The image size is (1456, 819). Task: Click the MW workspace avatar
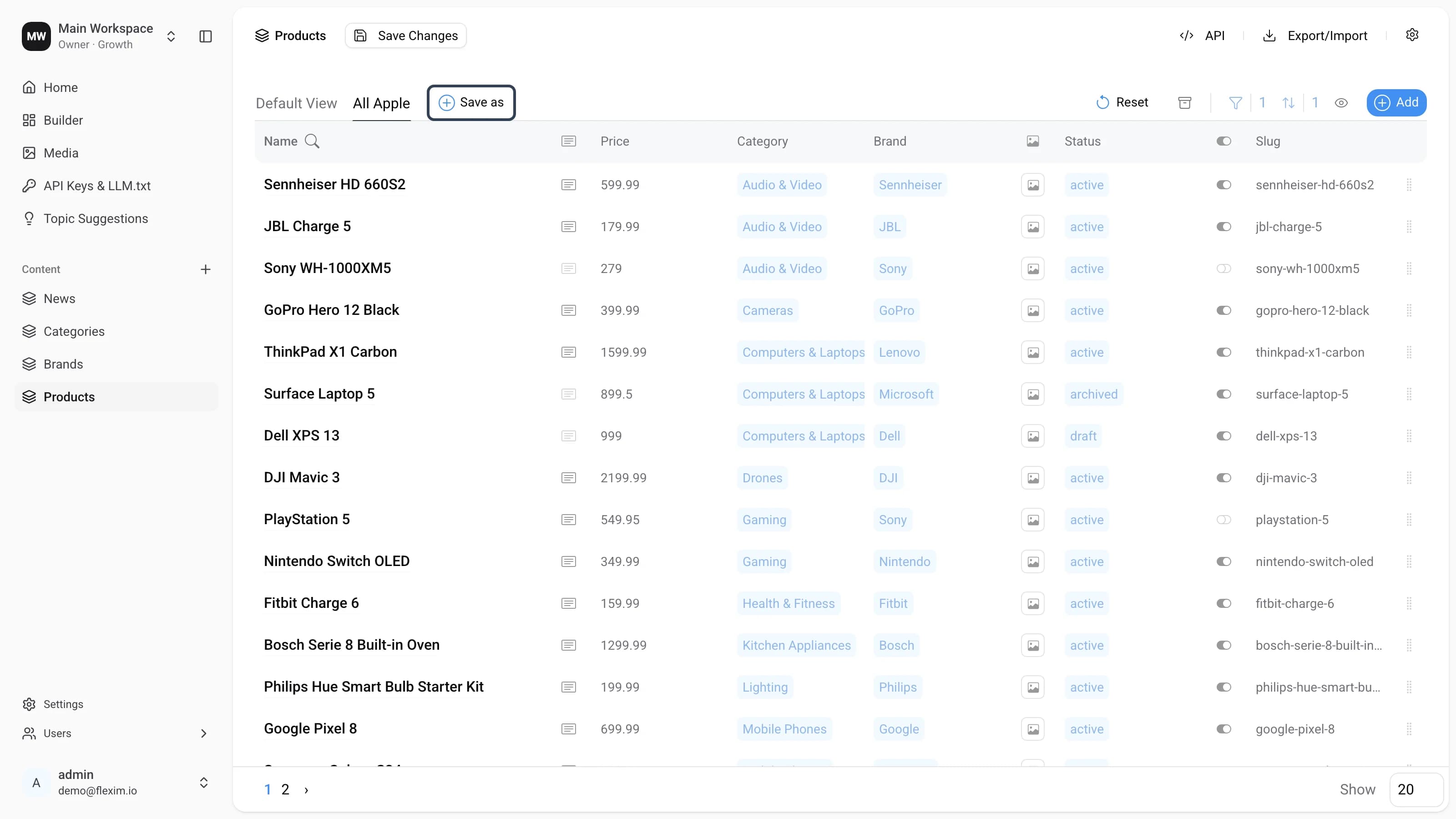36,36
